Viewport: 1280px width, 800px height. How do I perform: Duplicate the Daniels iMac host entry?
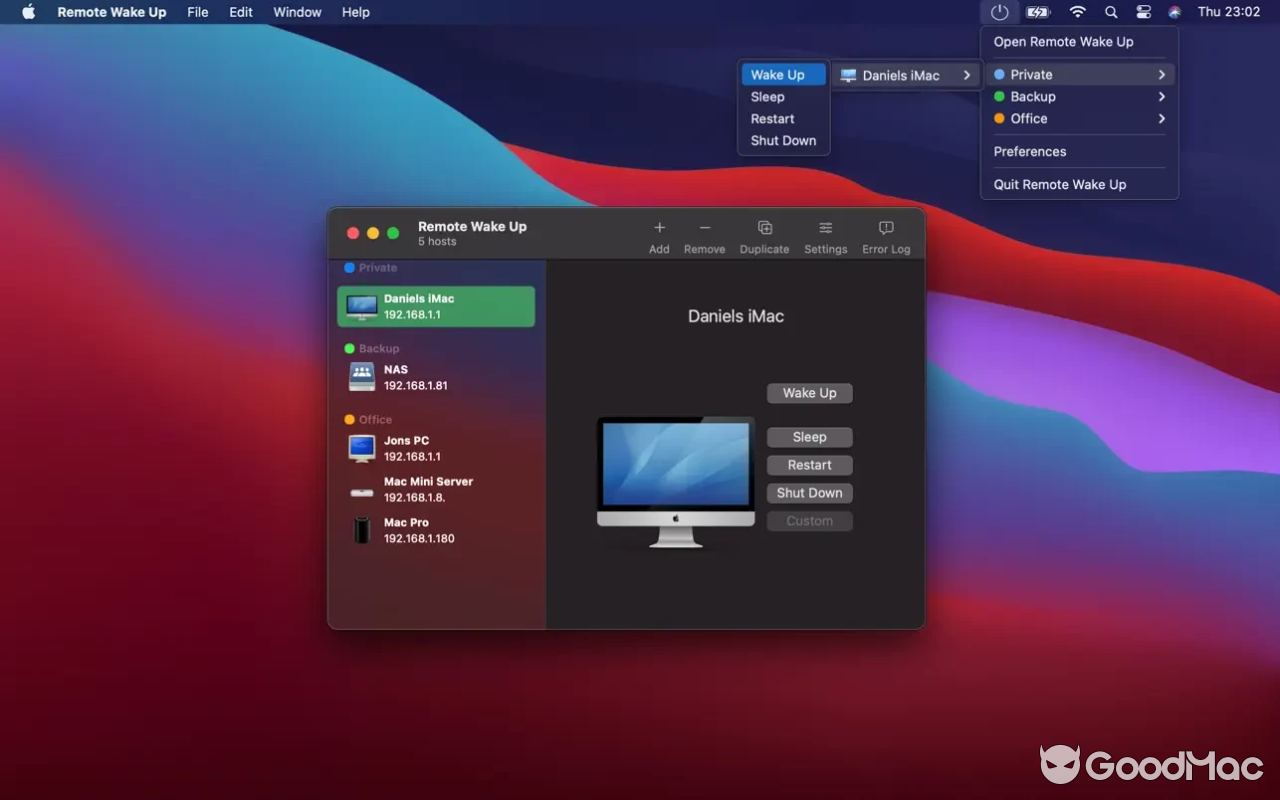[764, 235]
